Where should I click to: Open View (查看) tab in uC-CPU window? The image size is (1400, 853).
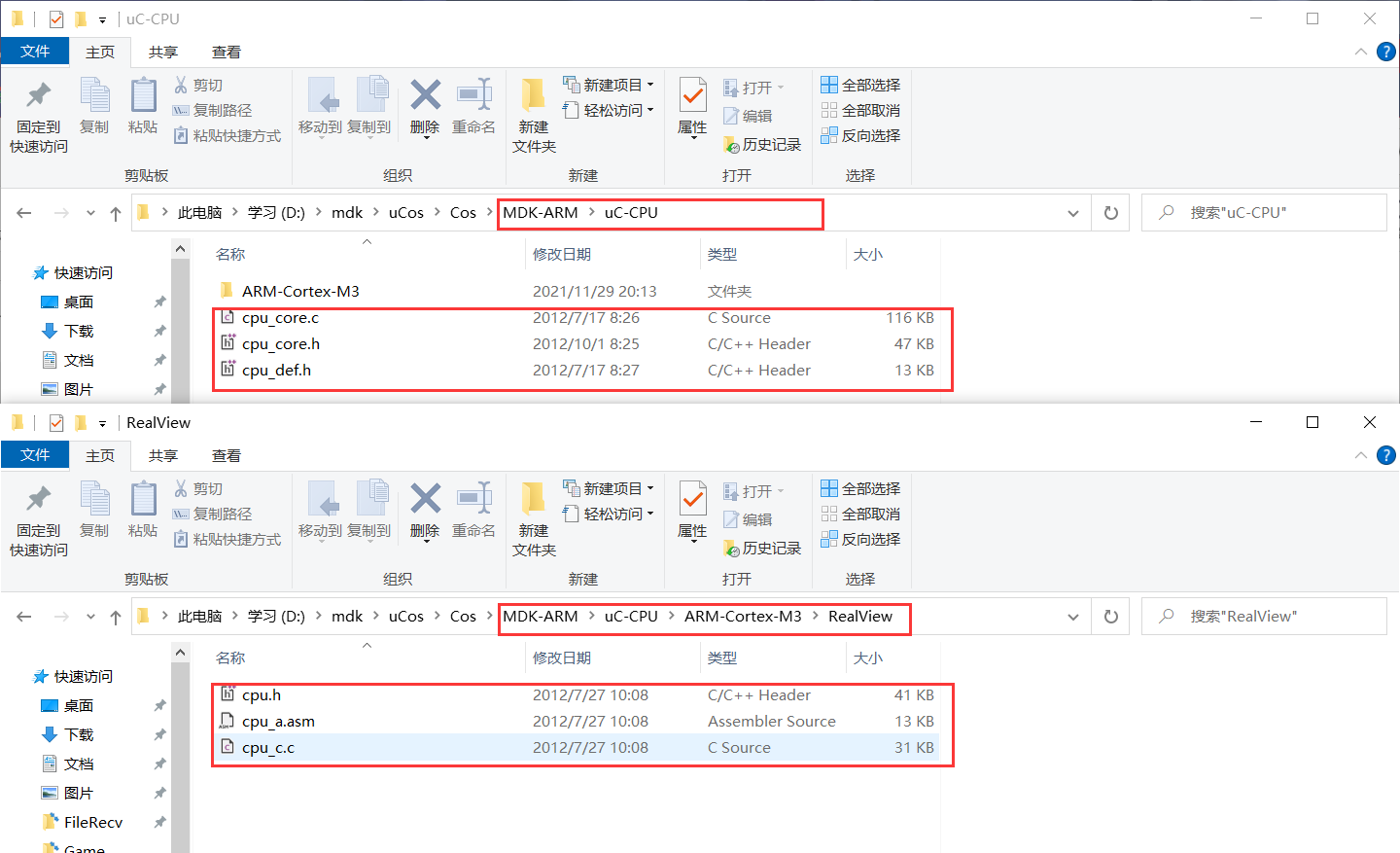227,52
